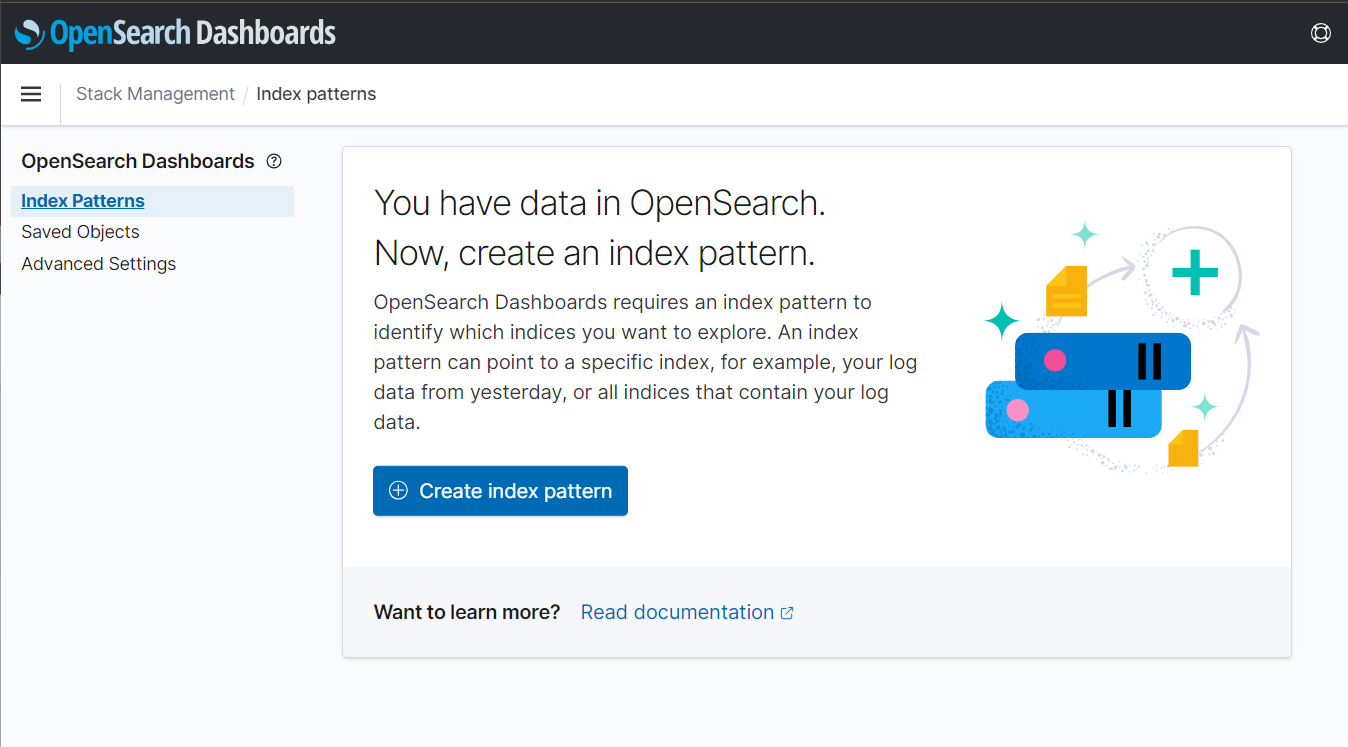1348x747 pixels.
Task: Click the external link icon after Read documentation
Action: click(788, 611)
